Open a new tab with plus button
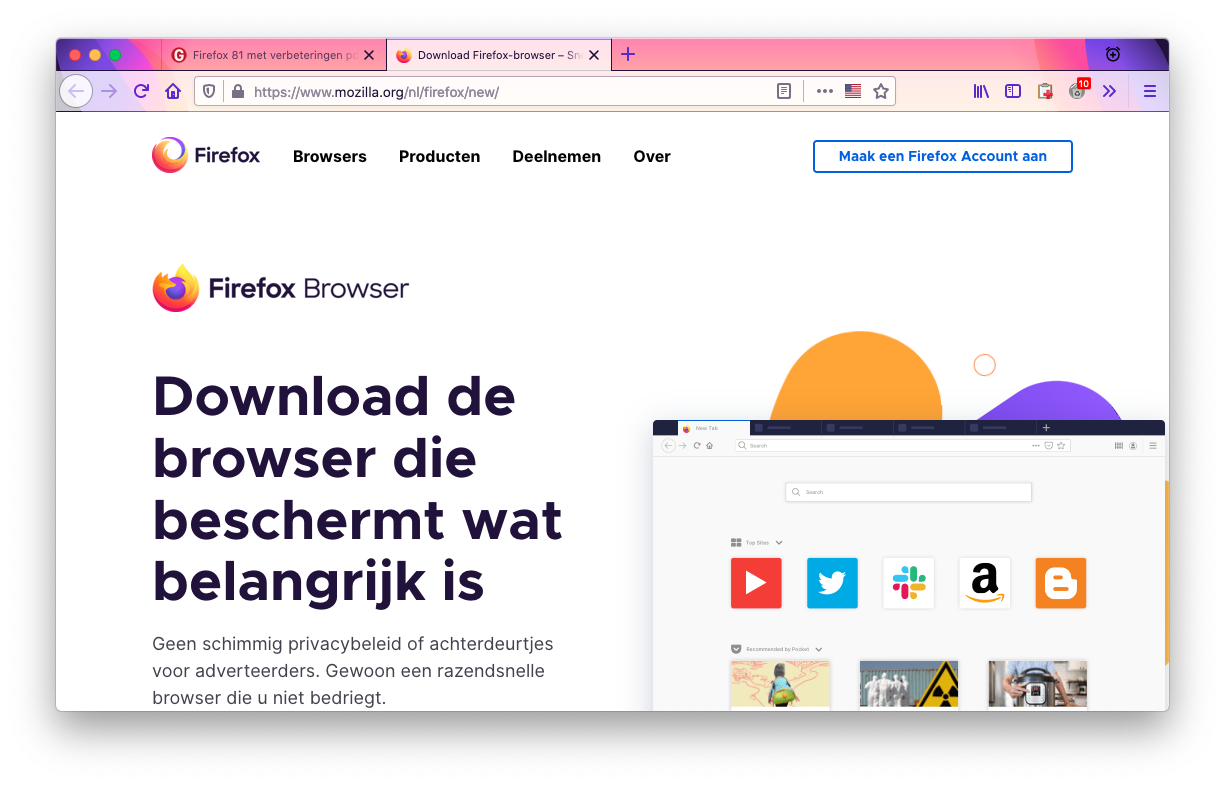Screen dimensions: 1225x785 point(628,54)
